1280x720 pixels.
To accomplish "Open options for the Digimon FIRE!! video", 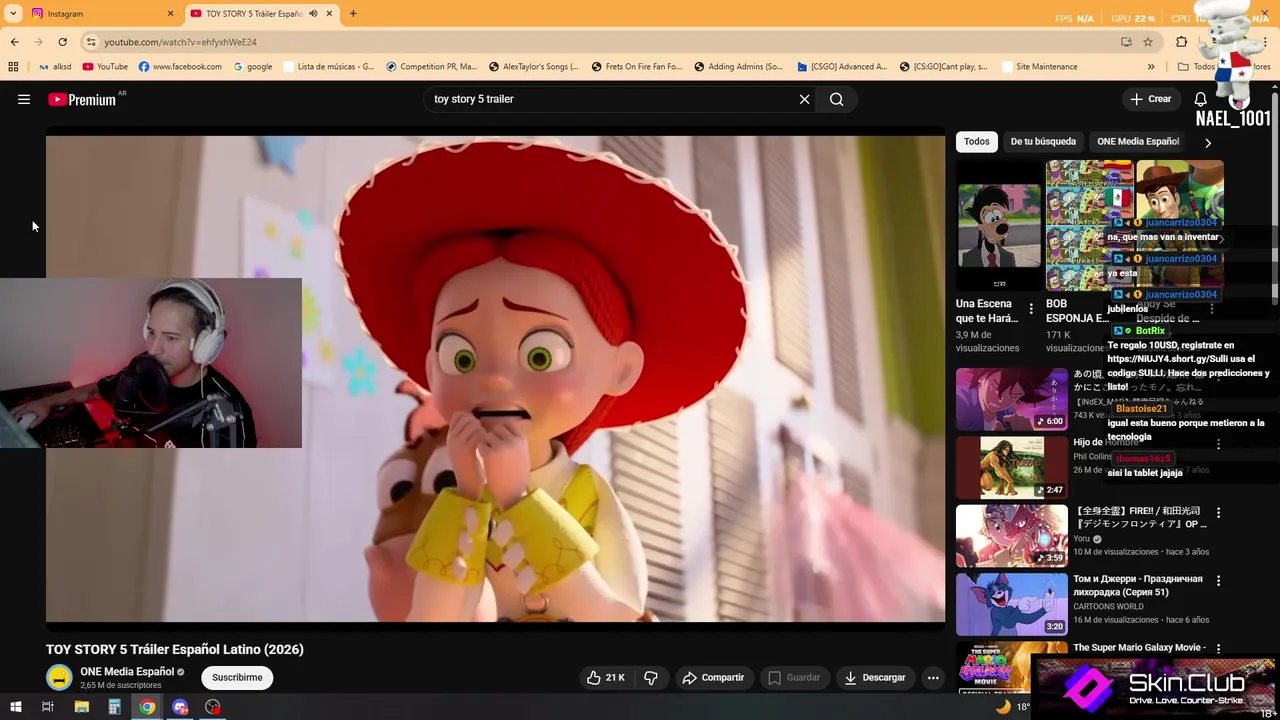I will (1218, 513).
